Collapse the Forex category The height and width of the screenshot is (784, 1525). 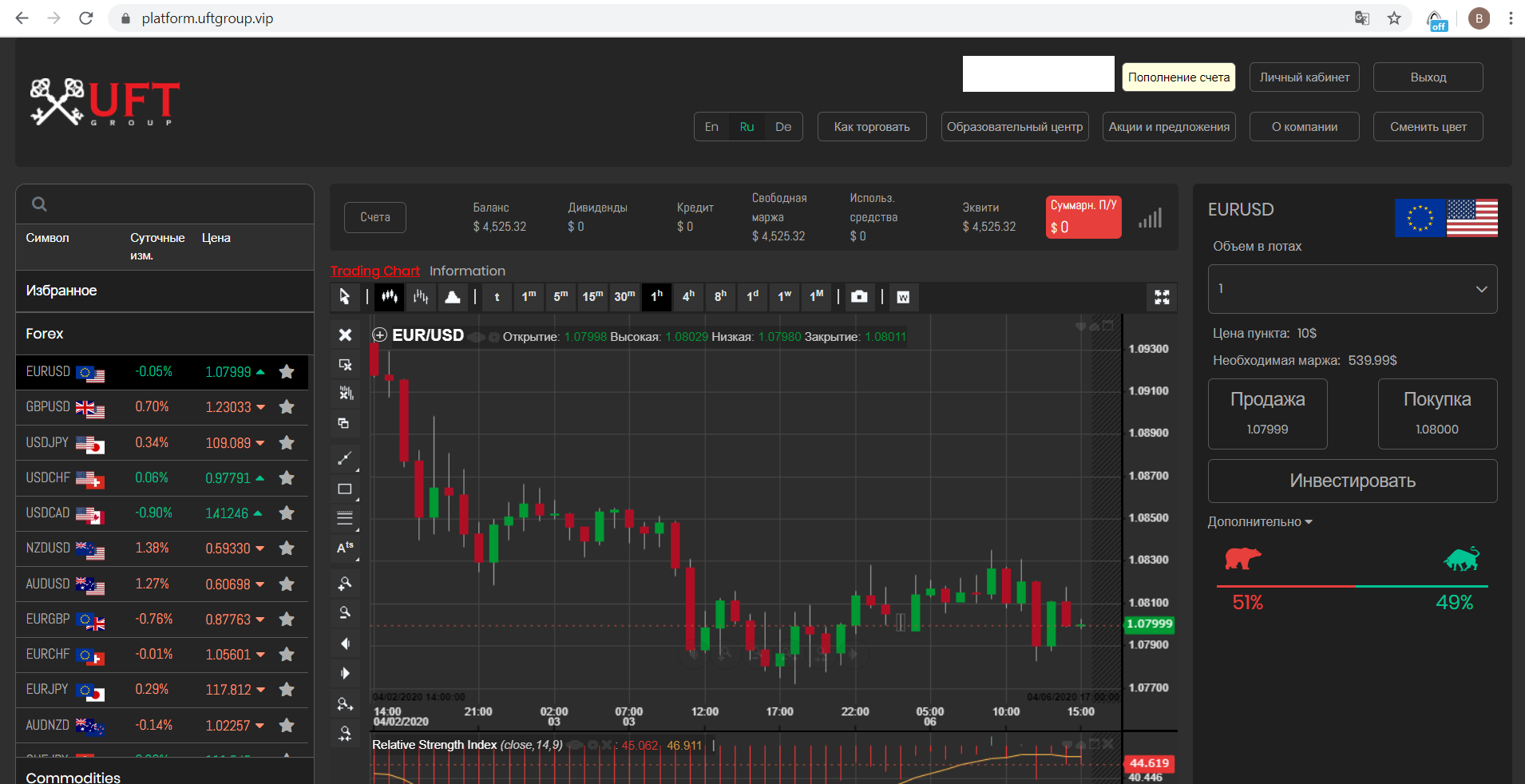click(164, 334)
